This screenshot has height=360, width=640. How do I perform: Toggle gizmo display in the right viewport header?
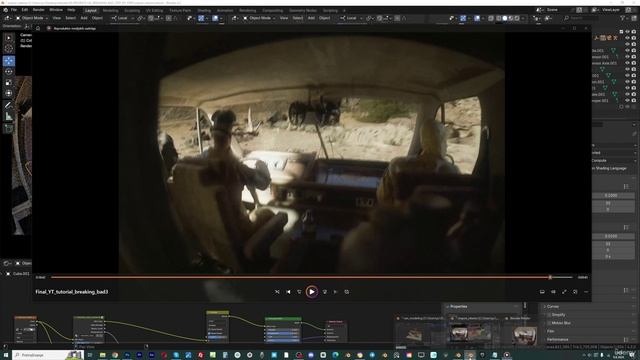click(463, 18)
